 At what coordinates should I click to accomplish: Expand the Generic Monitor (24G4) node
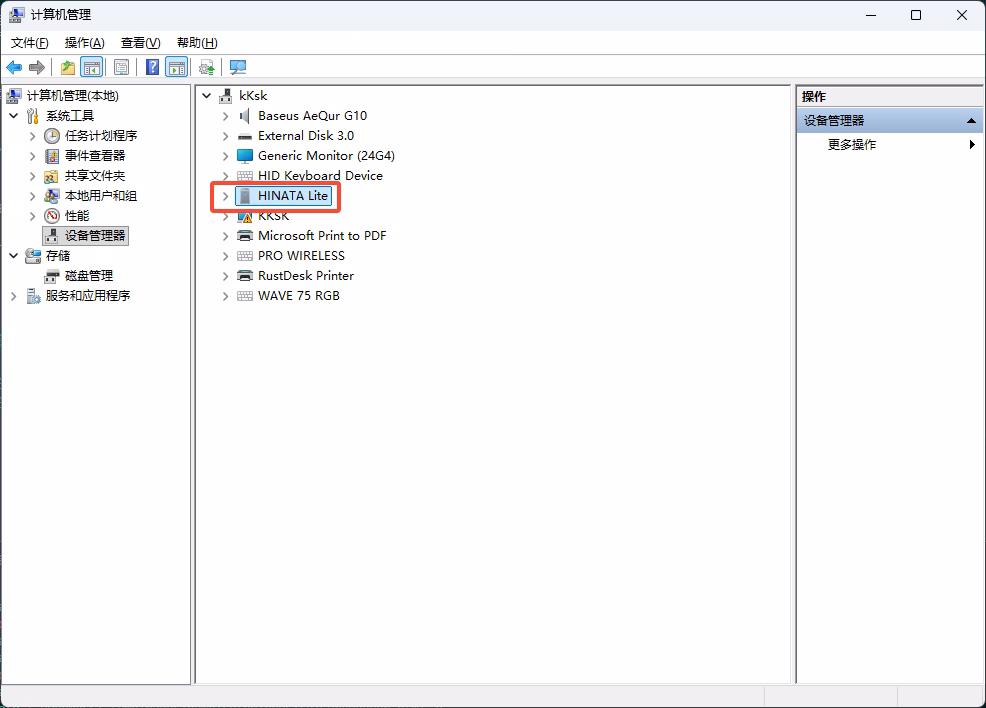(x=225, y=156)
